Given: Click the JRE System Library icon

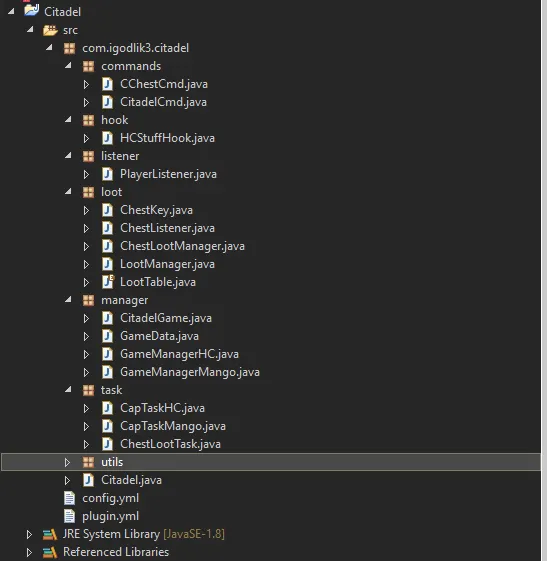Looking at the screenshot, I should [50, 534].
